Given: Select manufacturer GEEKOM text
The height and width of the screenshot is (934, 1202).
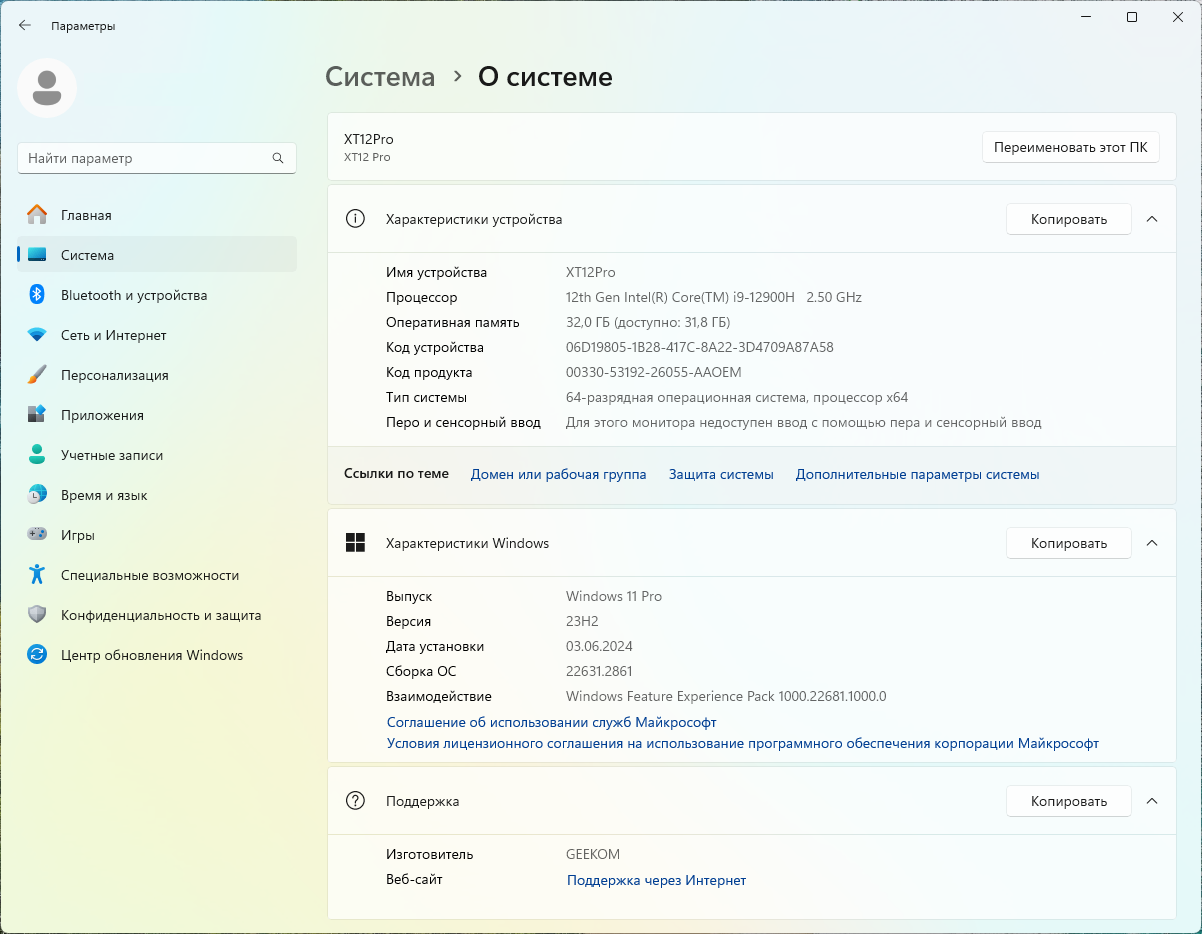Looking at the screenshot, I should (x=593, y=854).
